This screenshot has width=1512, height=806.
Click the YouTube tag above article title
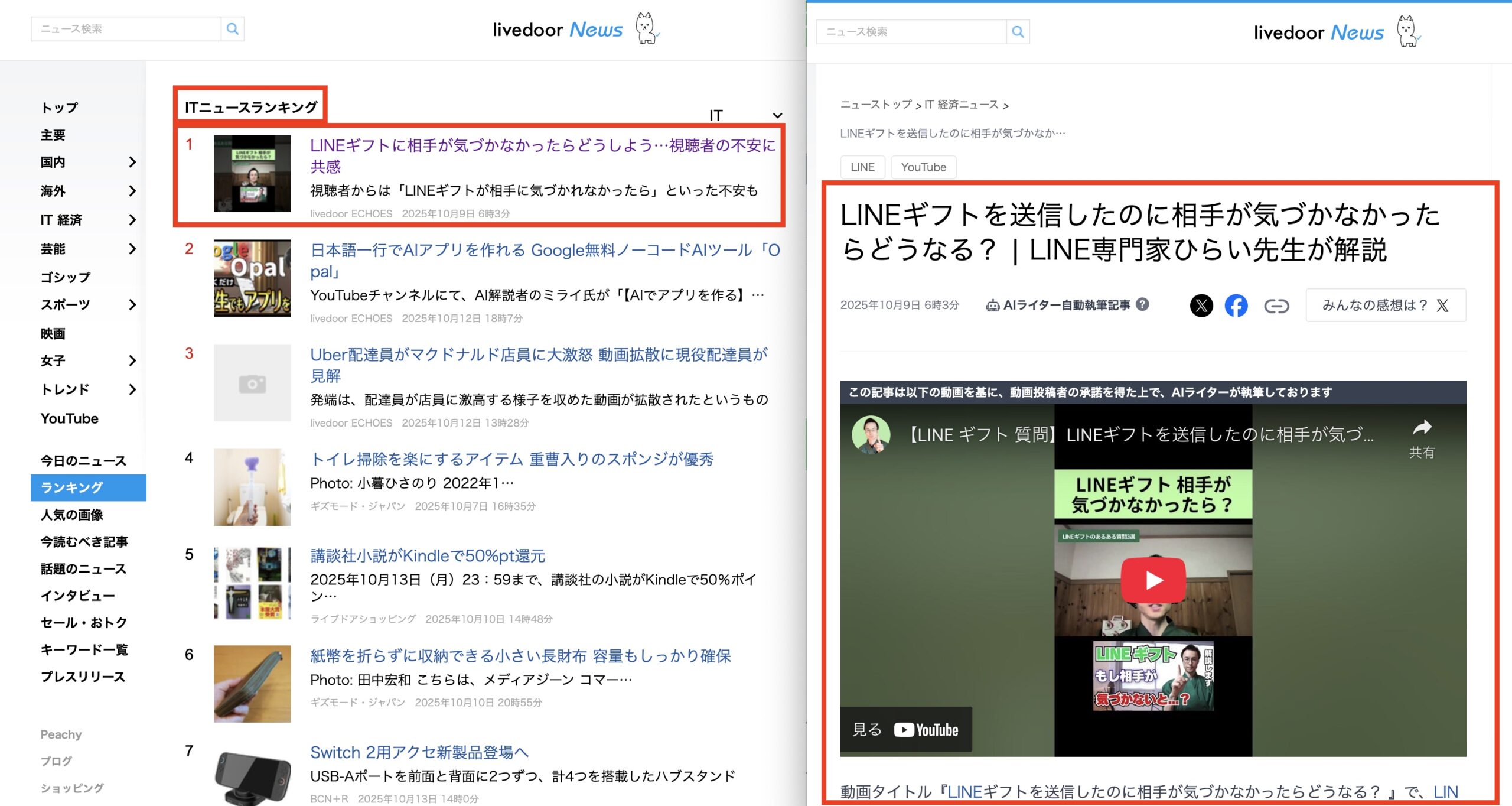(x=923, y=167)
